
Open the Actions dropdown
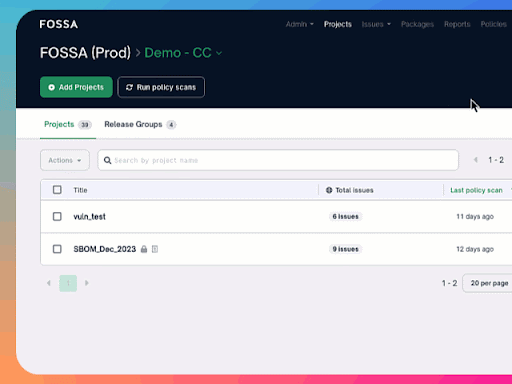point(65,160)
